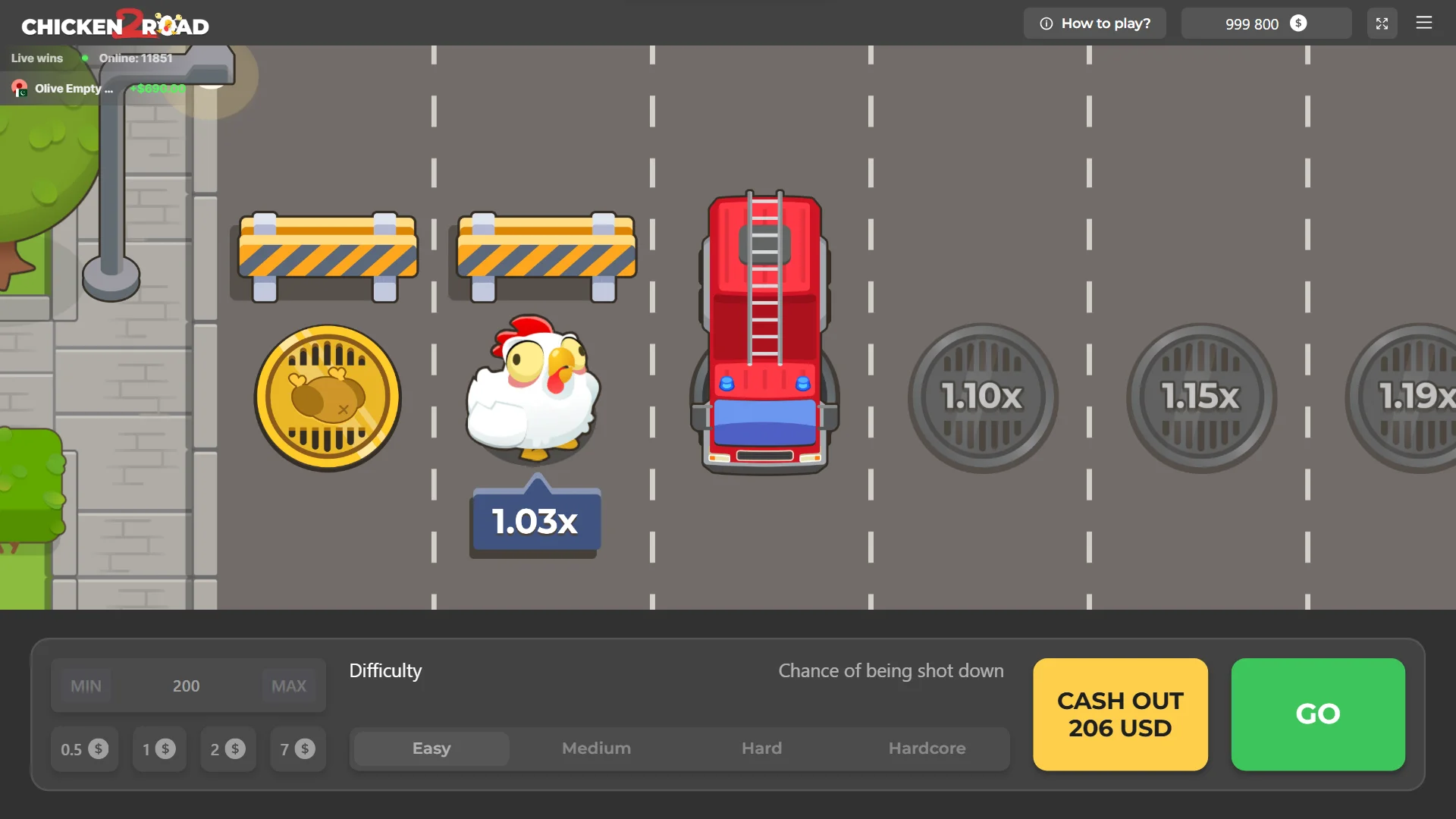Image resolution: width=1456 pixels, height=819 pixels.
Task: Click the red fire truck
Action: click(764, 332)
